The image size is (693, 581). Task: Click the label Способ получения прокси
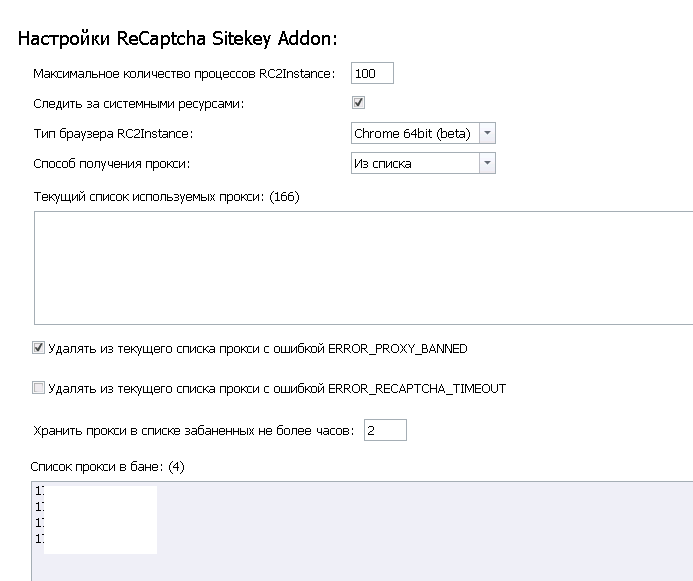click(x=112, y=164)
